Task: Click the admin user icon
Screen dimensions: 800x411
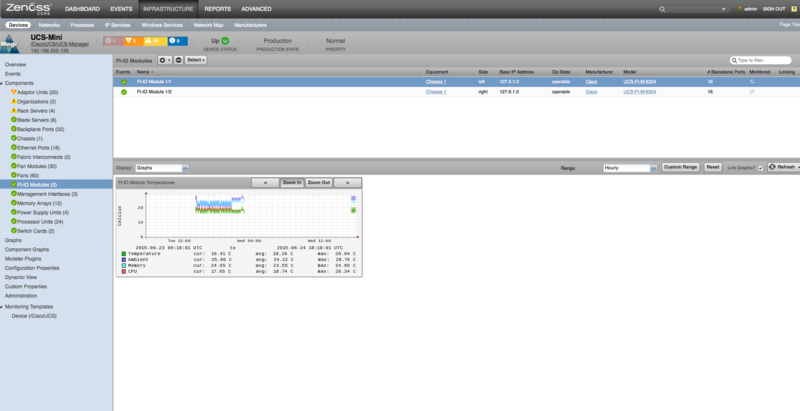Action: 740,9
